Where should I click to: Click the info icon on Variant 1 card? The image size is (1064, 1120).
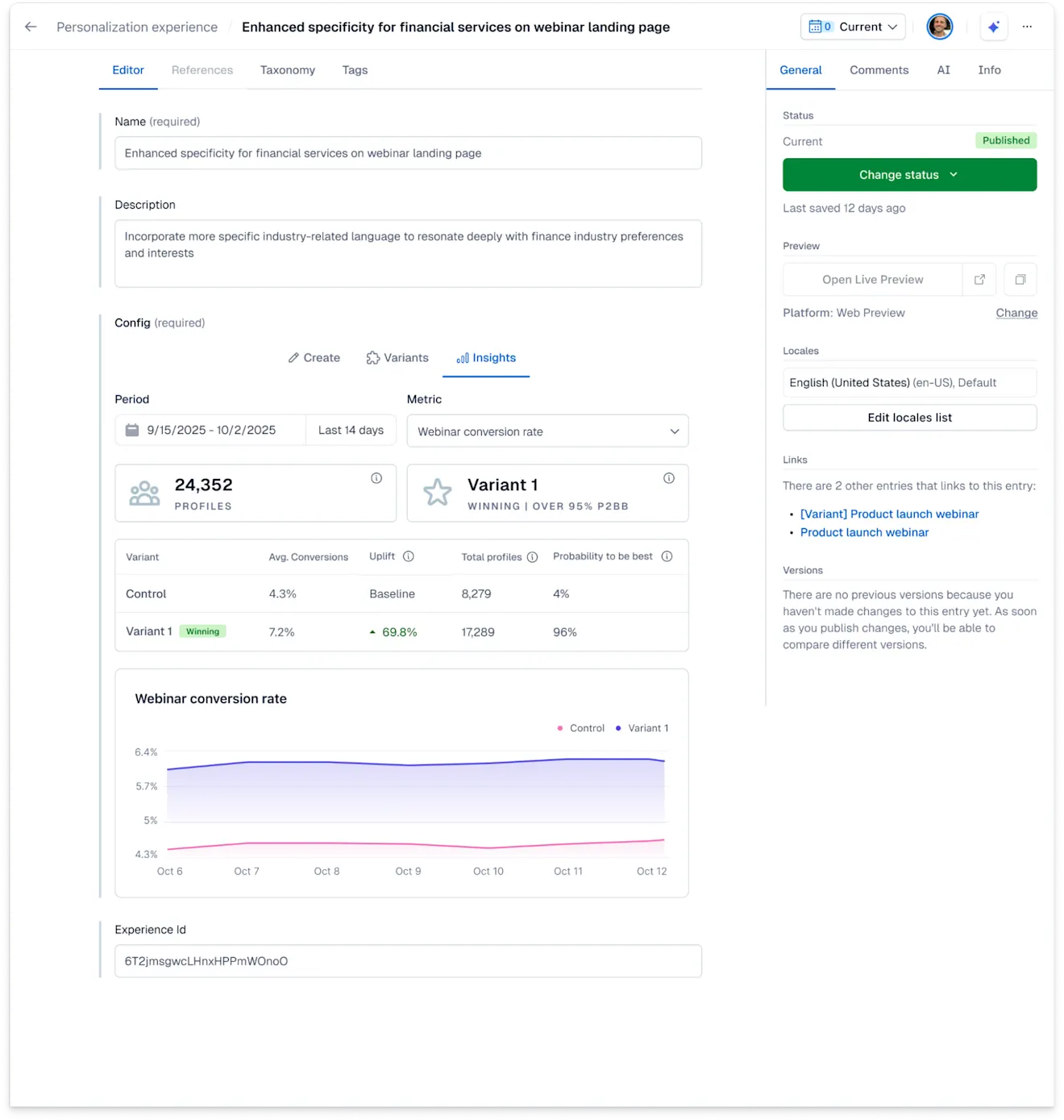(669, 478)
